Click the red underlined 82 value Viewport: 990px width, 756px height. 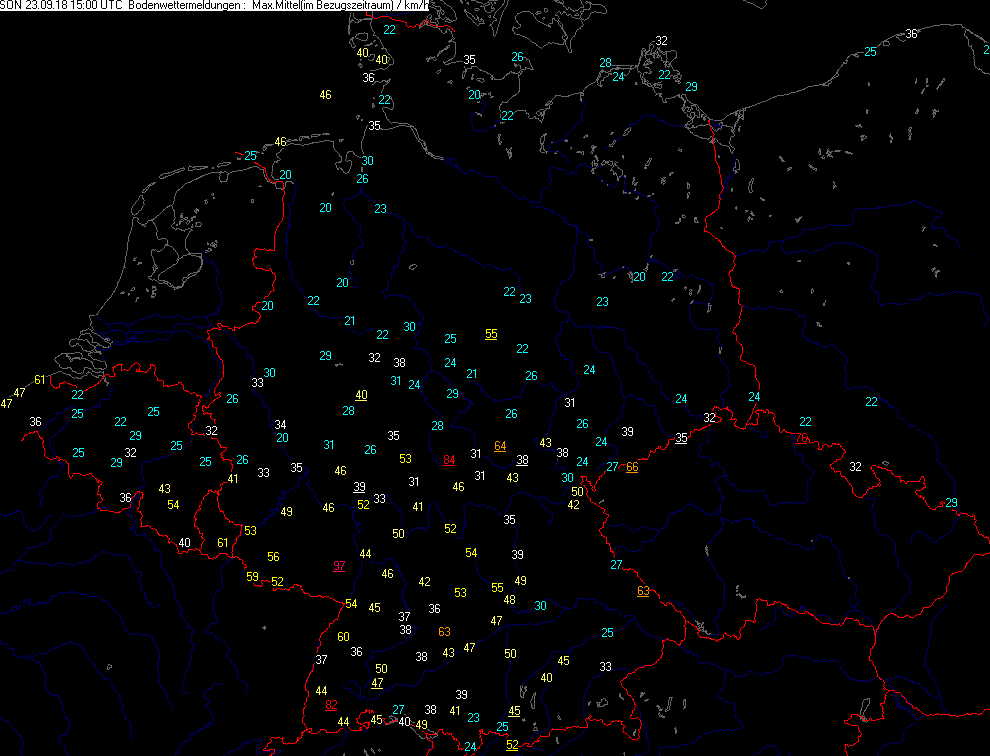332,705
